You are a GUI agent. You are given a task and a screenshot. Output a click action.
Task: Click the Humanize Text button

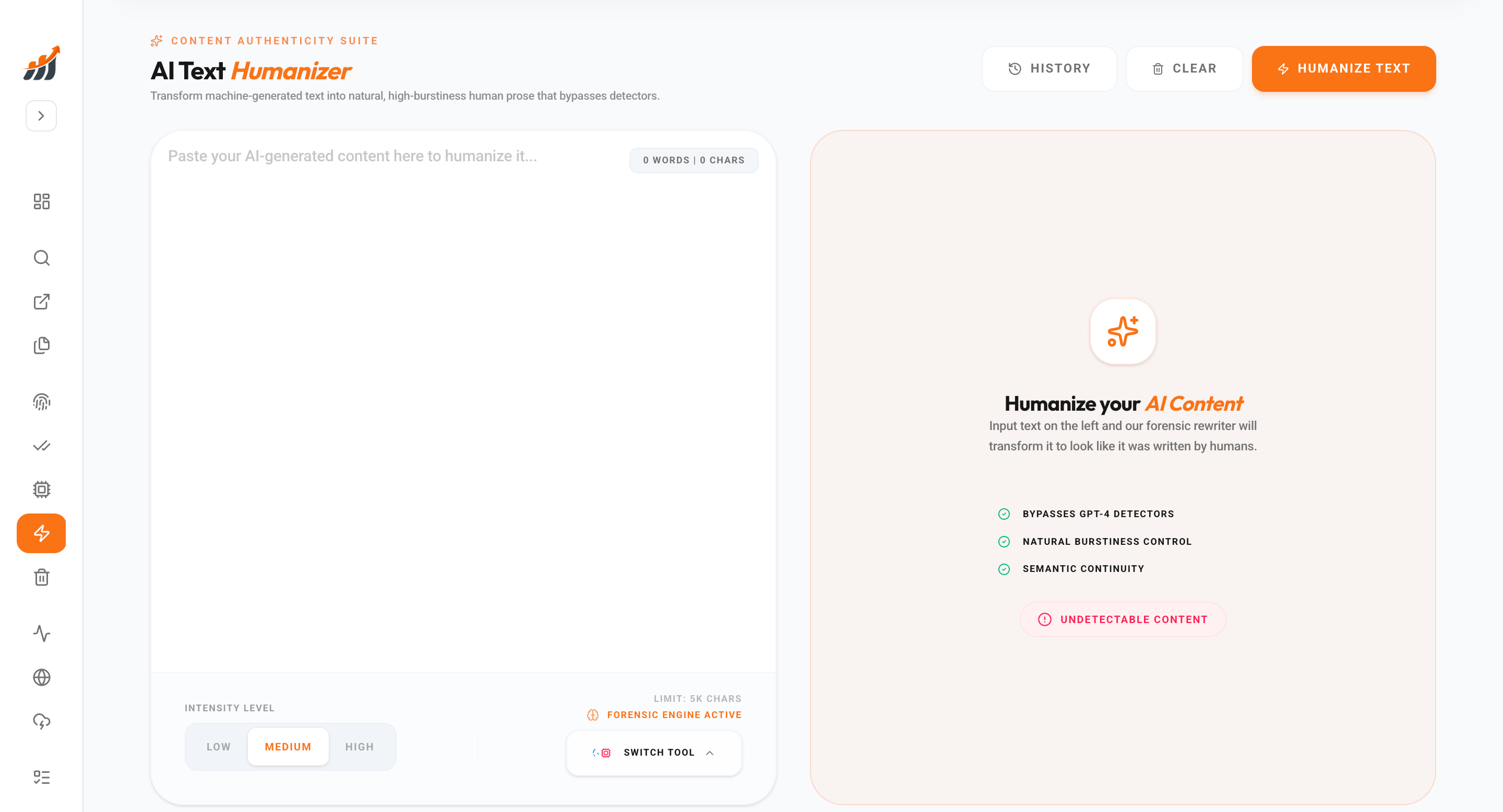point(1343,68)
